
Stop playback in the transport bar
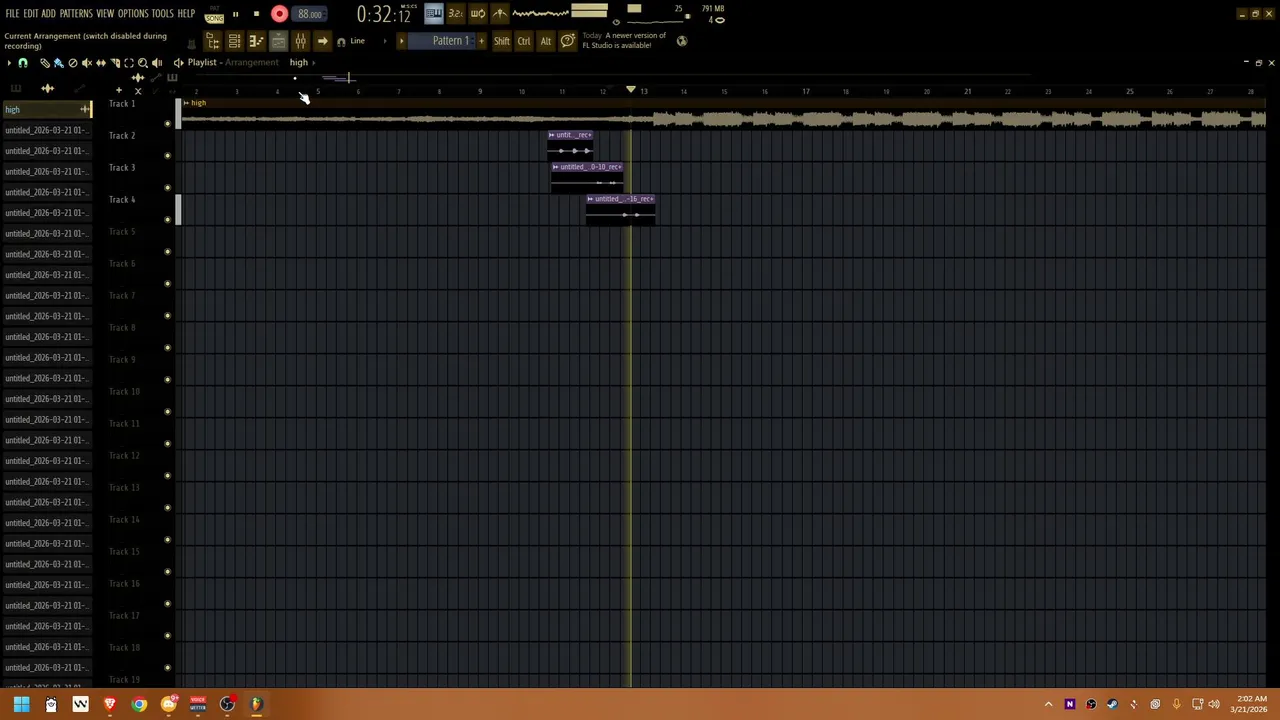tap(256, 14)
